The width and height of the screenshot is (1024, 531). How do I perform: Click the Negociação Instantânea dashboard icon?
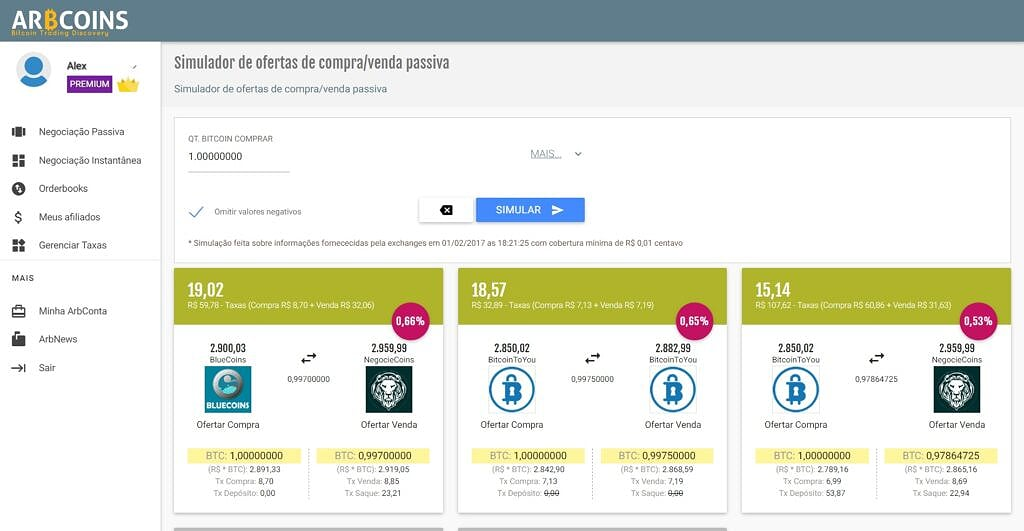(x=18, y=161)
